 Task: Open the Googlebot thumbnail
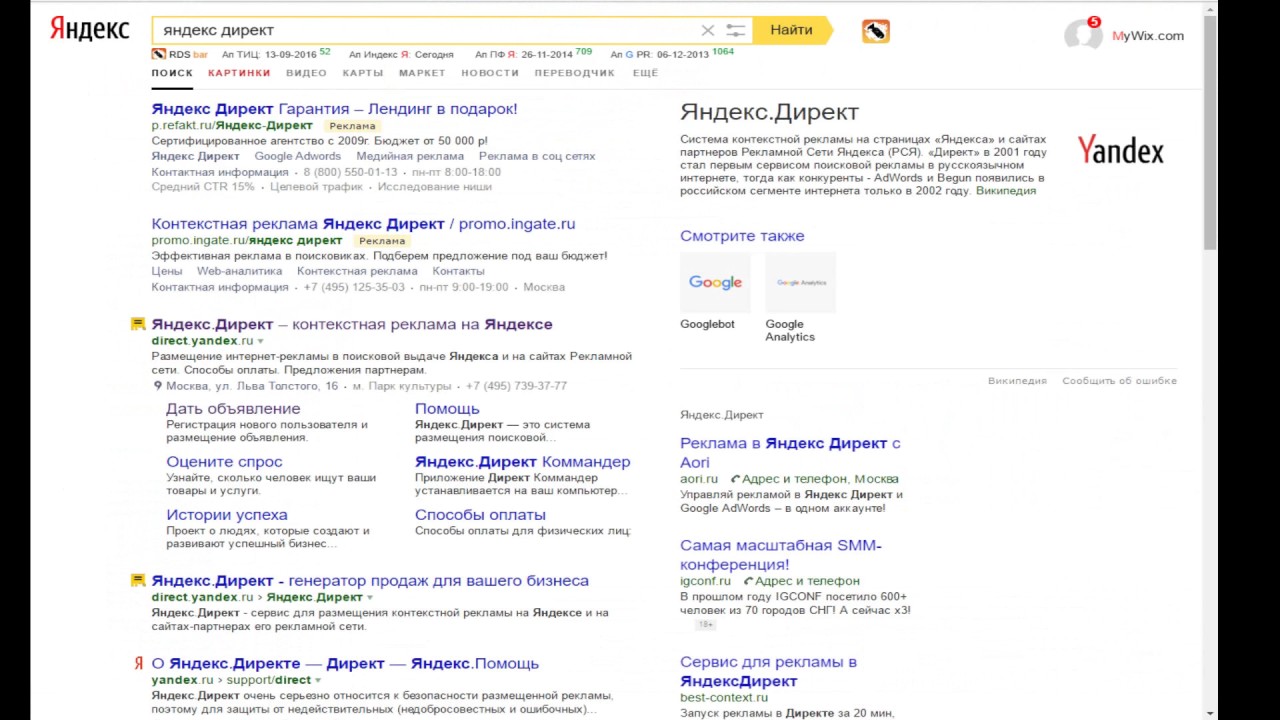715,282
